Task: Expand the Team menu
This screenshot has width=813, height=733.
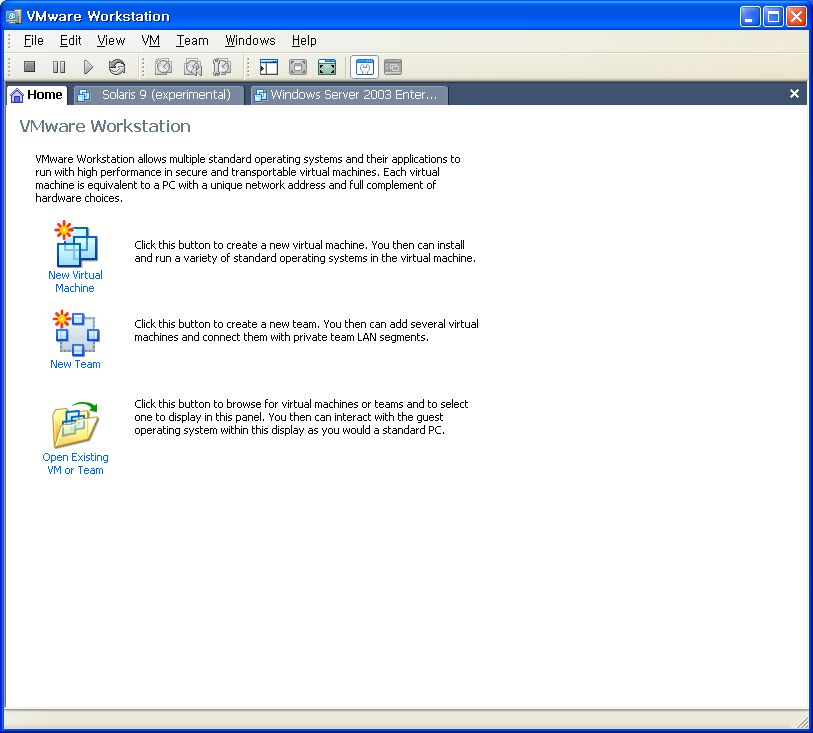Action: [192, 40]
